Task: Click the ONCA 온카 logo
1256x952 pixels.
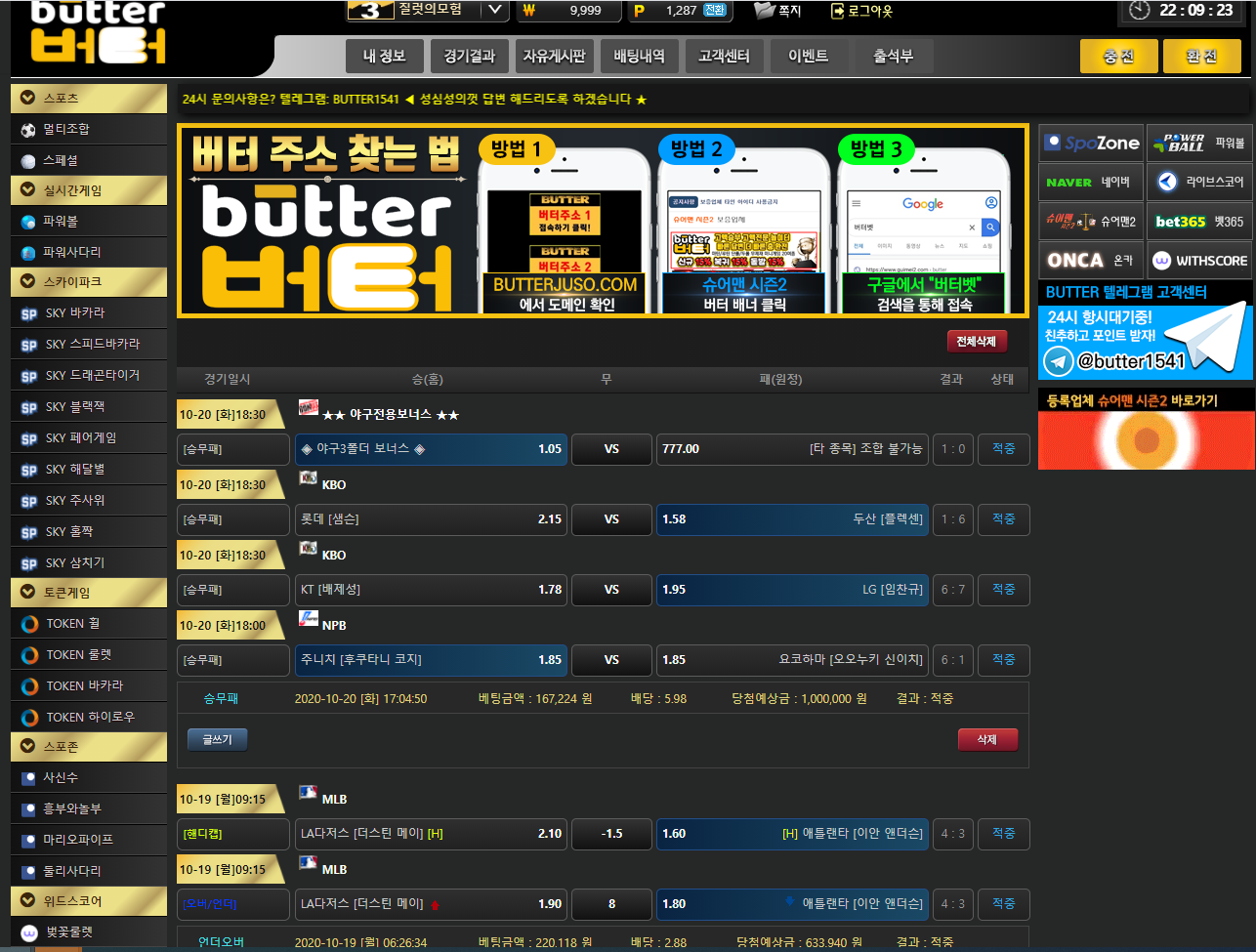Action: point(1091,261)
